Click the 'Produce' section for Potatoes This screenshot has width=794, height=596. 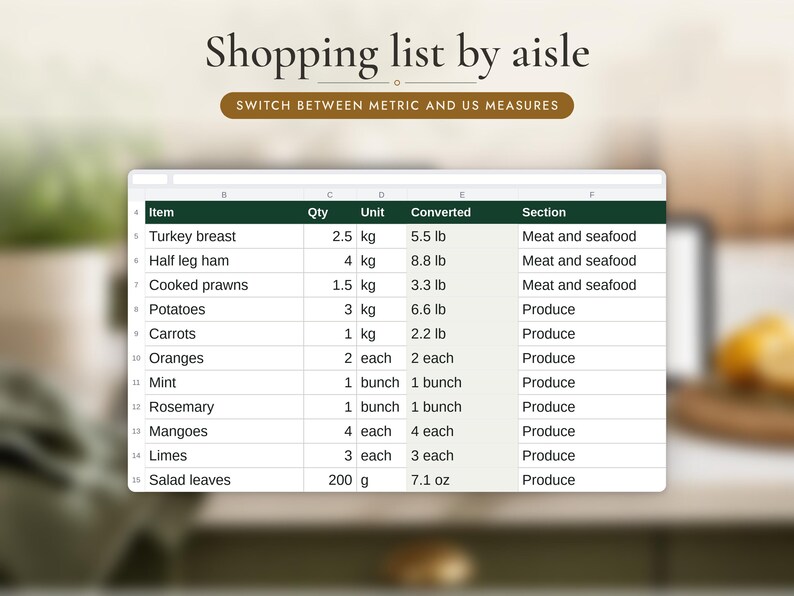coord(592,309)
